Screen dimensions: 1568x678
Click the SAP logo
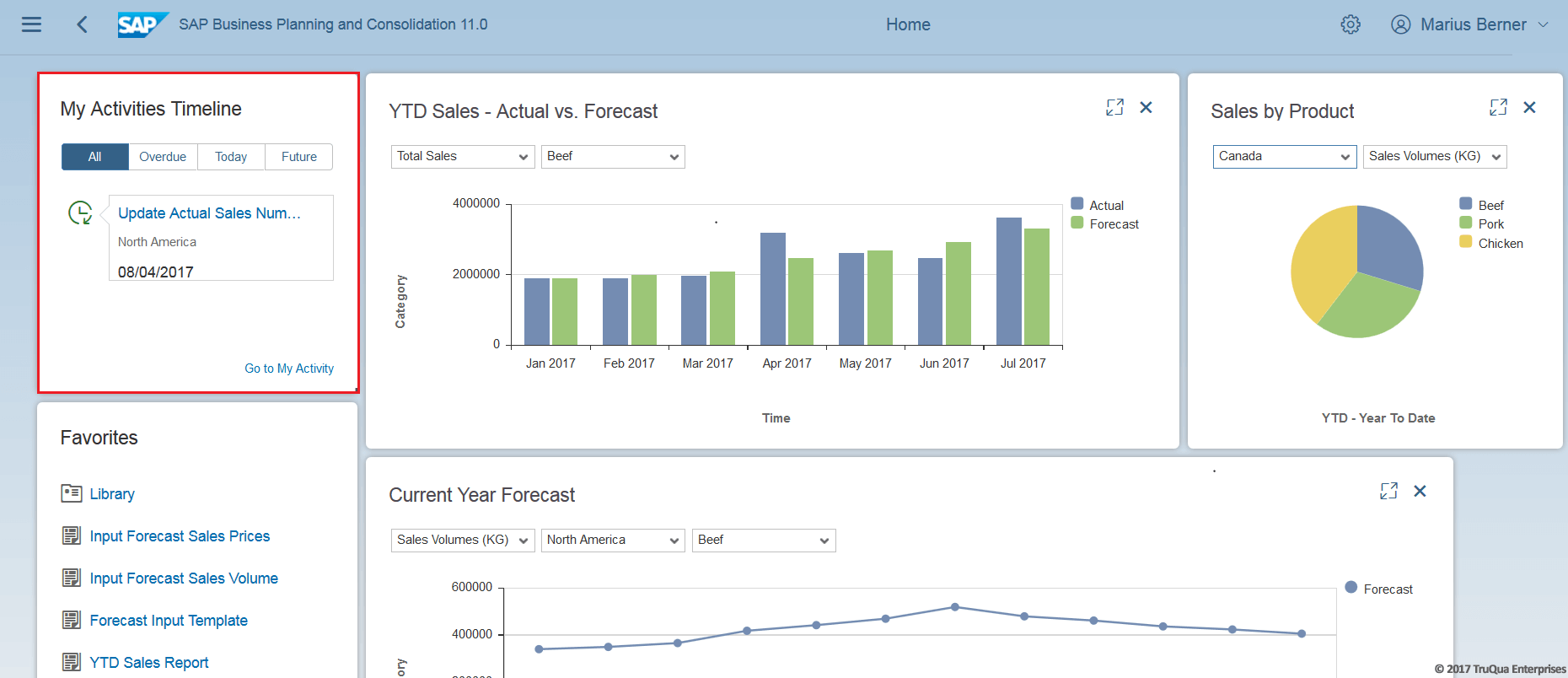click(142, 24)
